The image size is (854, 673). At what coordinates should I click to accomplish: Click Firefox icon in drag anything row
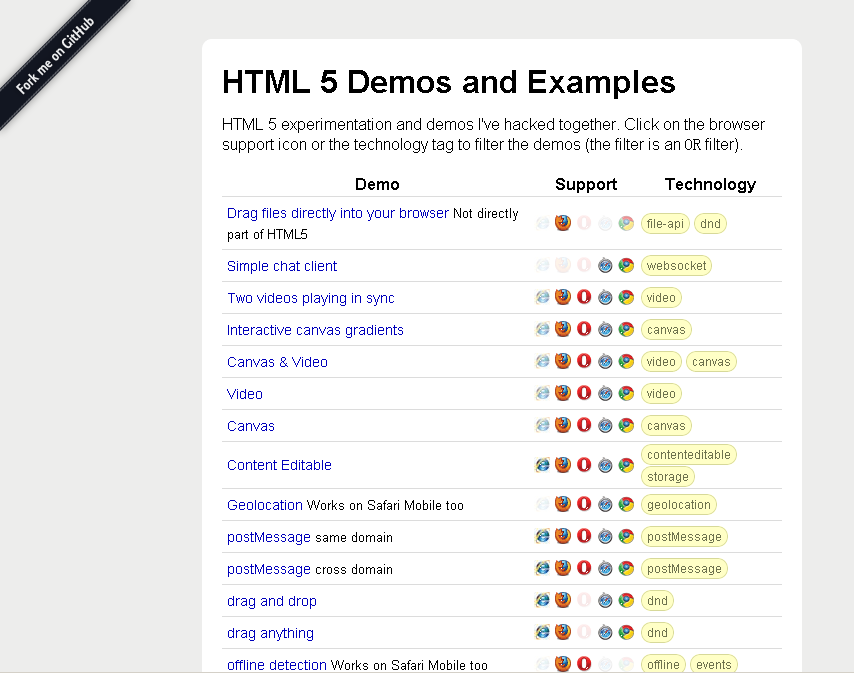click(x=563, y=632)
